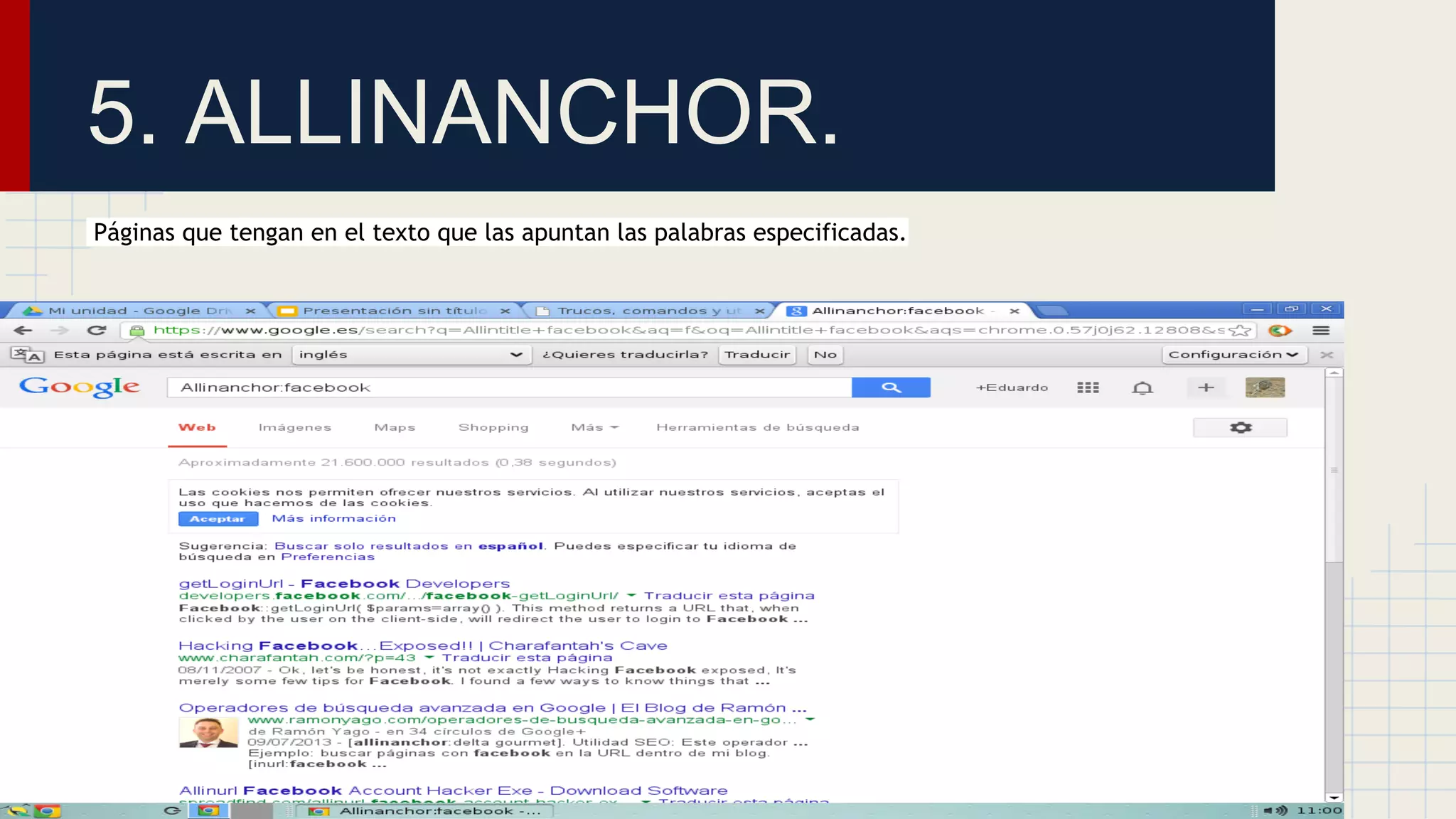The height and width of the screenshot is (819, 1456).
Task: Open Allinurl Facebook Account Hacker Exe result
Action: [454, 791]
